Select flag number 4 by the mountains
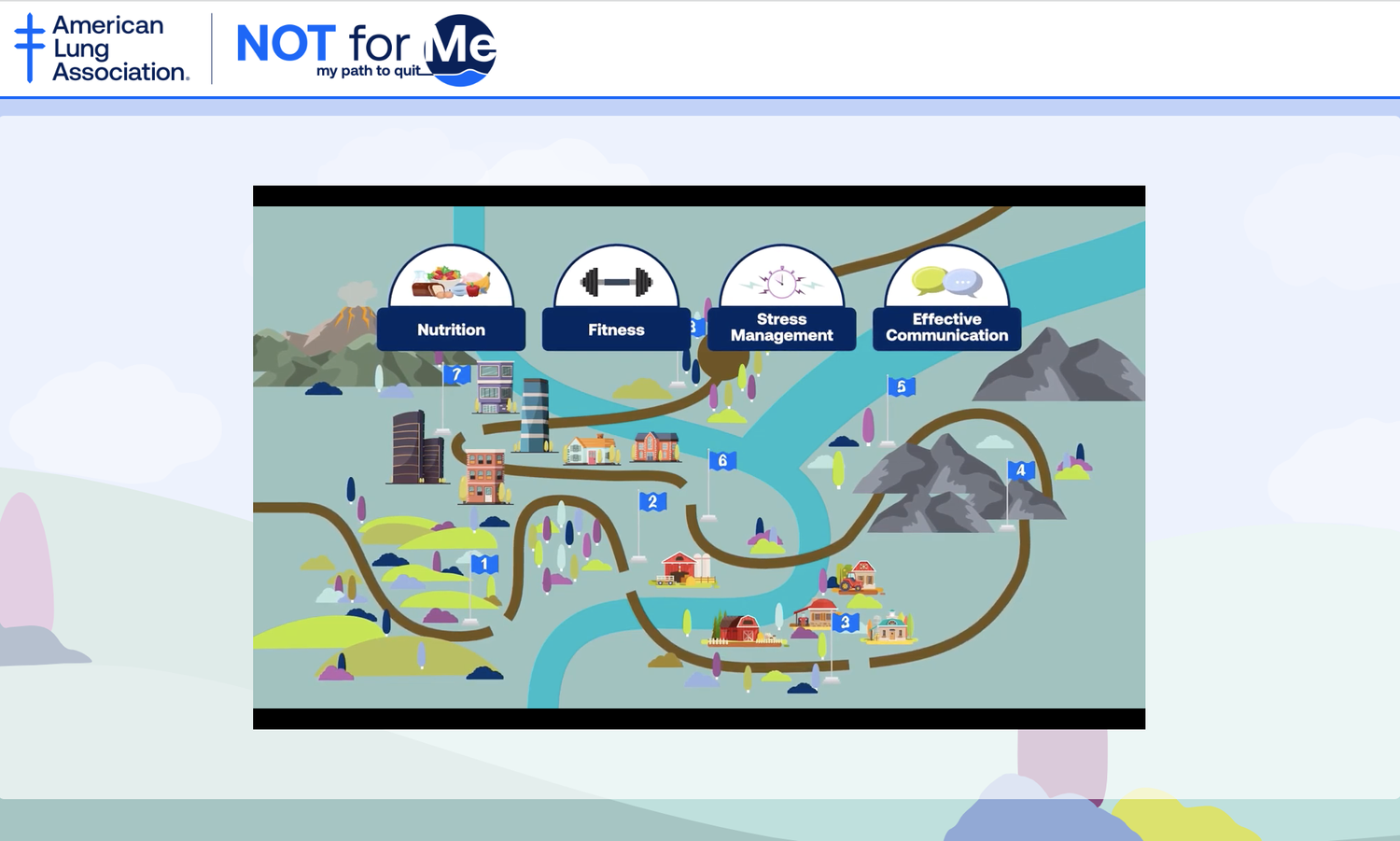 1020,470
